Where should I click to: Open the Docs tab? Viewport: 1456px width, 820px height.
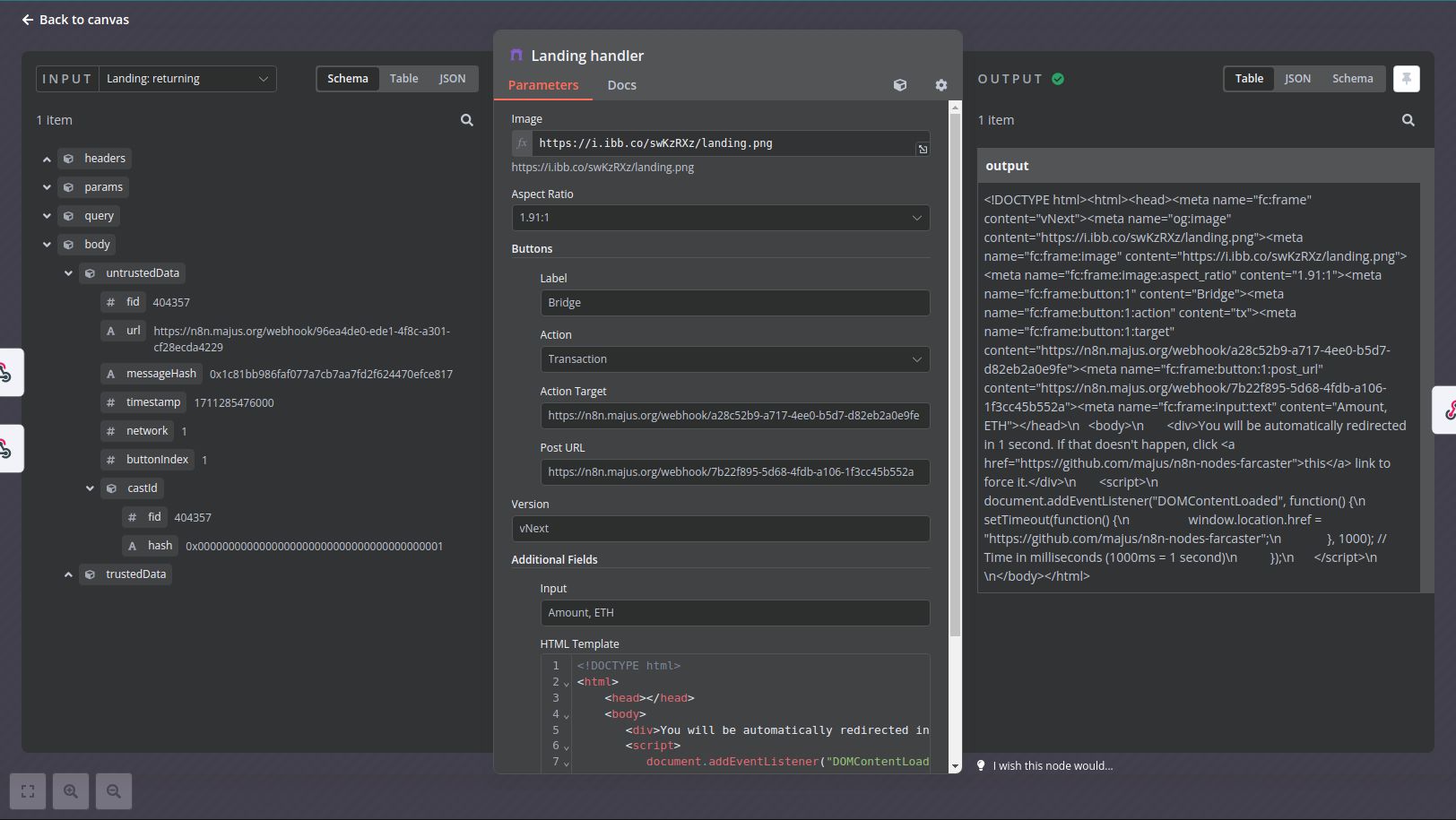click(x=621, y=85)
